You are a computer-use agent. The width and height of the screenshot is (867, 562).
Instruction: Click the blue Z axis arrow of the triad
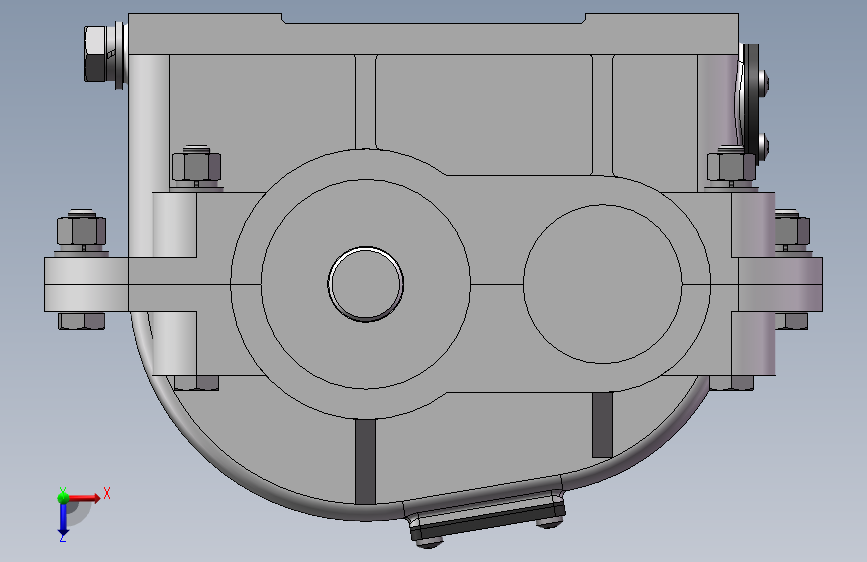point(63,520)
